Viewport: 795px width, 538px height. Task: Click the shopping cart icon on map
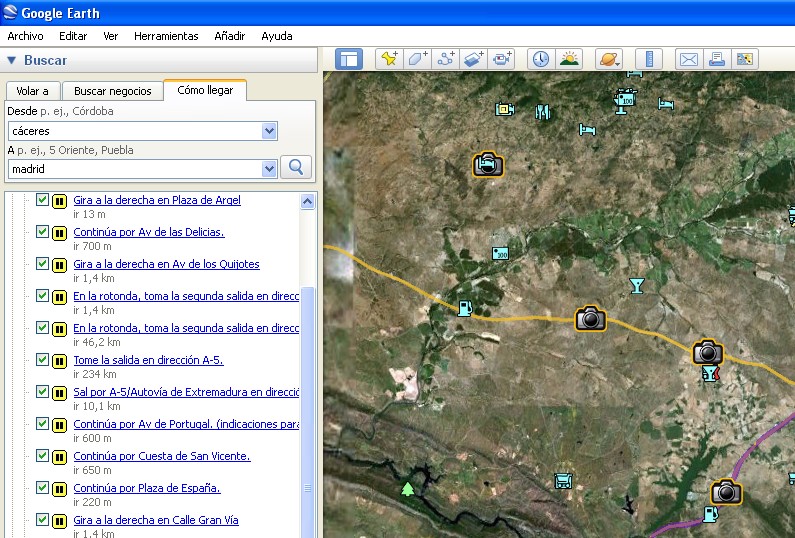[563, 480]
